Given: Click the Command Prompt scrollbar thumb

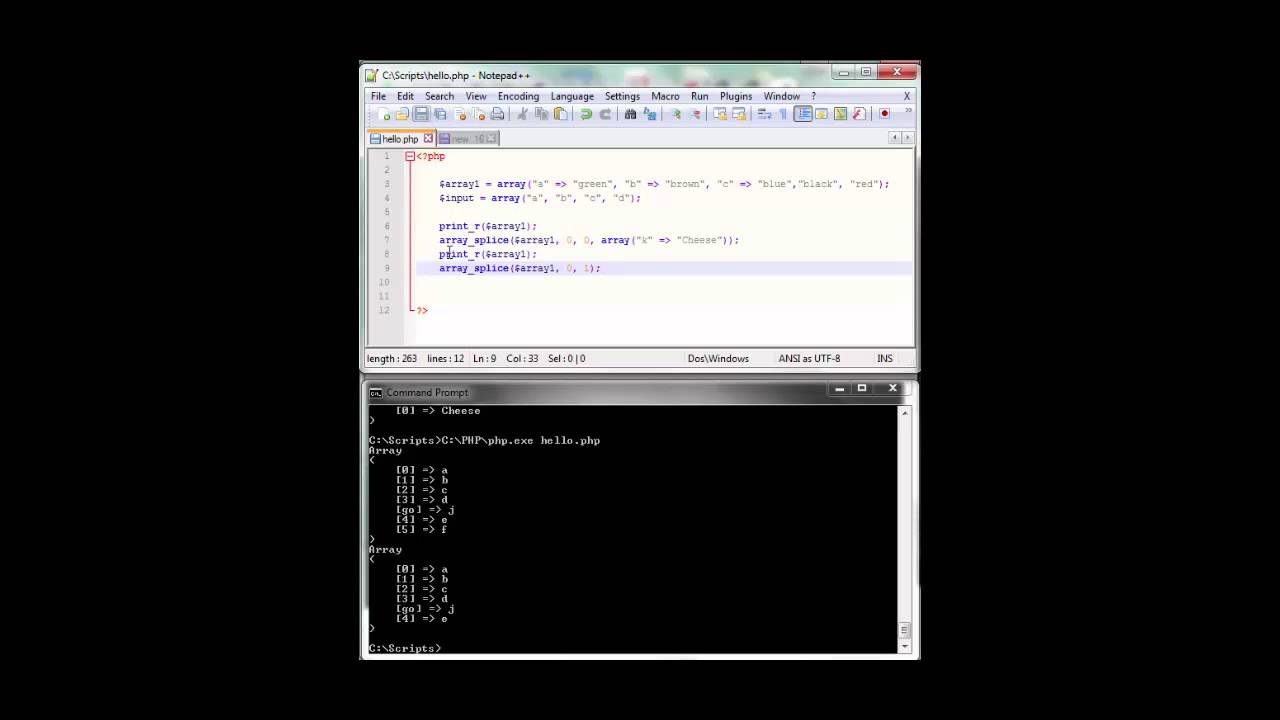Looking at the screenshot, I should coord(905,630).
